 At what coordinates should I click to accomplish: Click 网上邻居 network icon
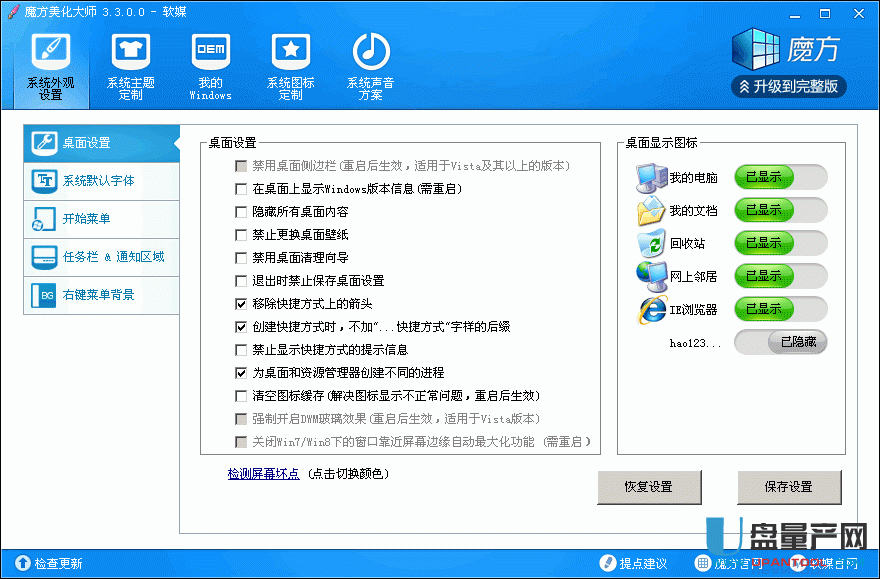tap(651, 277)
